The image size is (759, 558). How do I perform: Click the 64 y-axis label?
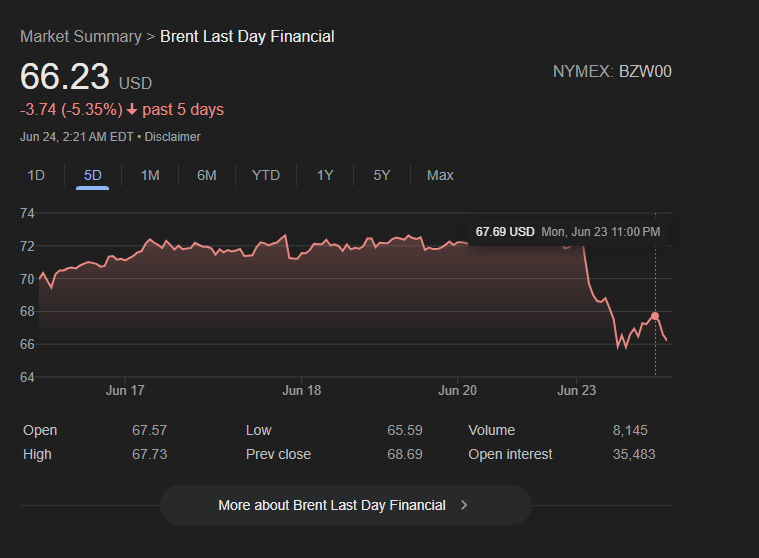tap(27, 377)
